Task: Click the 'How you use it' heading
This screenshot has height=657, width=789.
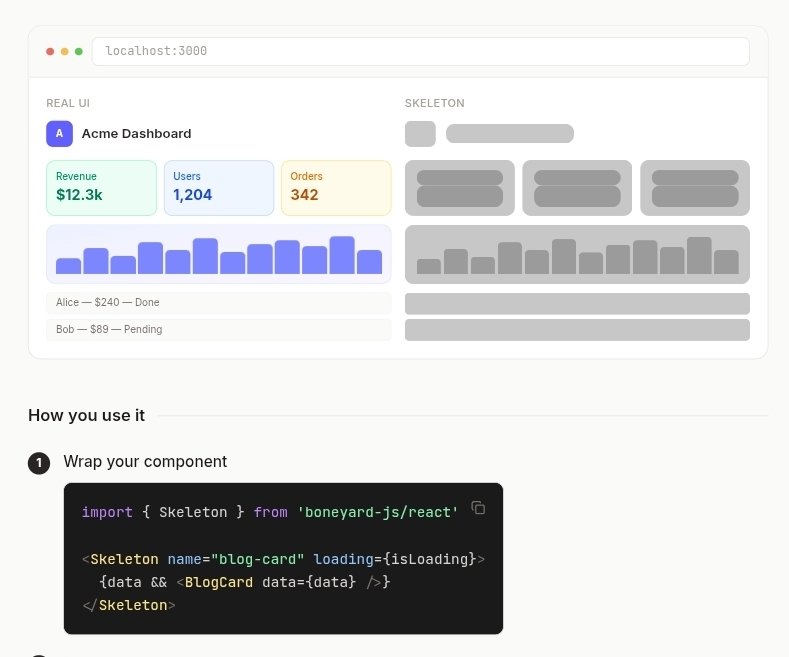Action: [87, 416]
